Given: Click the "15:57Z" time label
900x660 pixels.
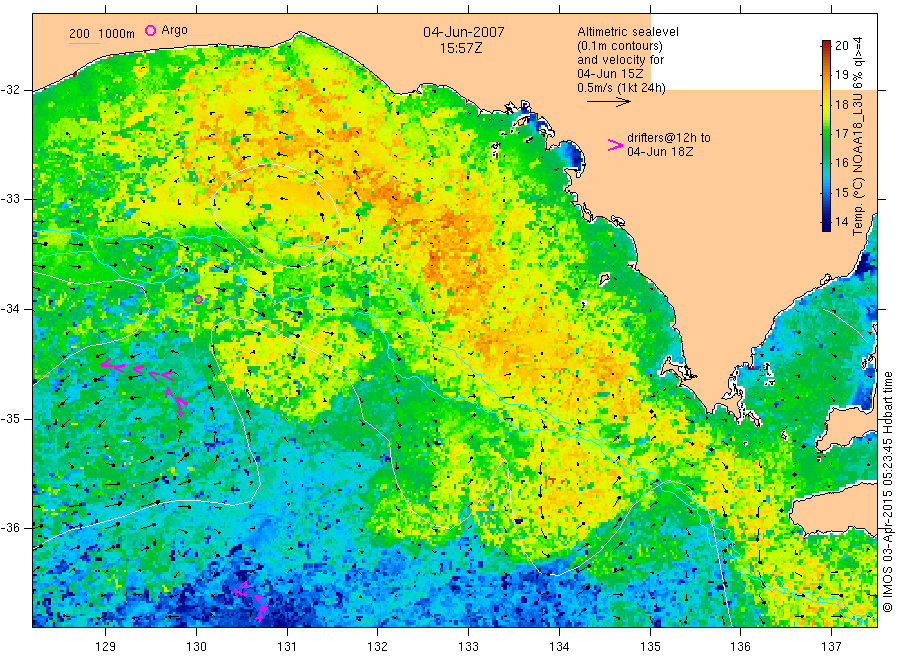Looking at the screenshot, I should coord(460,49).
